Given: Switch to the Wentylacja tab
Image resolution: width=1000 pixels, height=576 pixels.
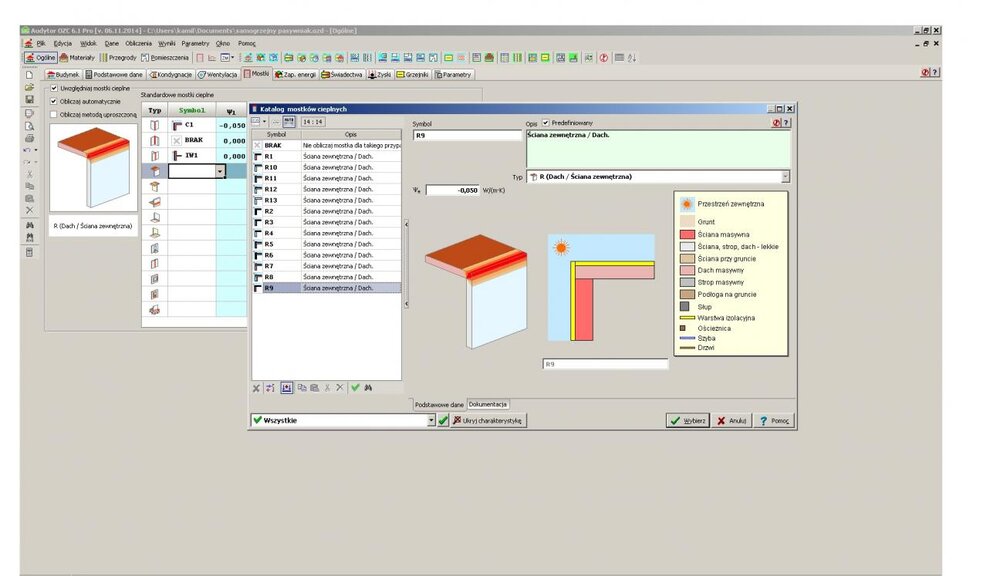Looking at the screenshot, I should [217, 74].
